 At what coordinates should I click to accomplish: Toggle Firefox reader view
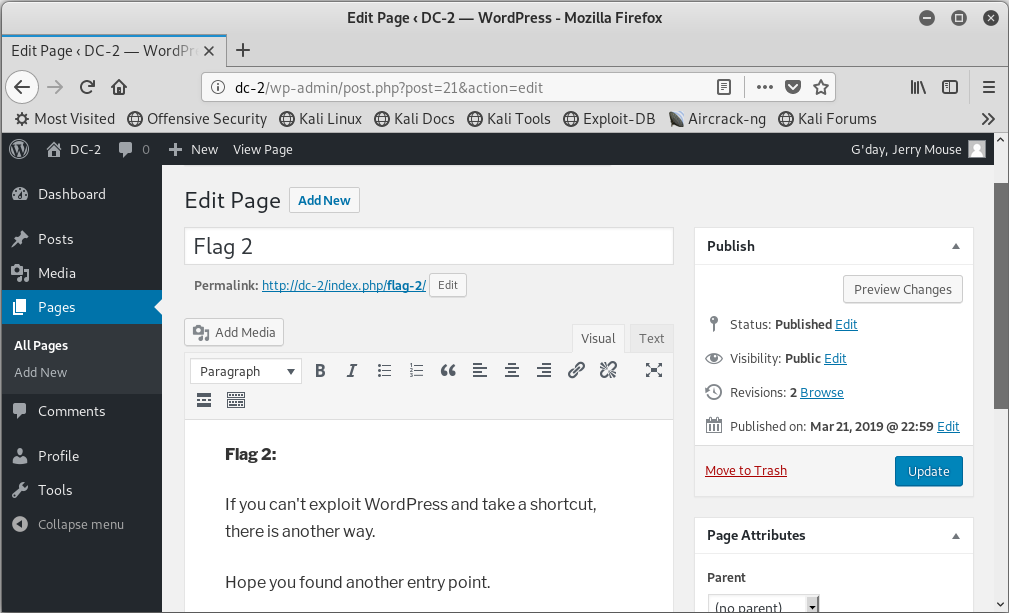click(x=724, y=87)
